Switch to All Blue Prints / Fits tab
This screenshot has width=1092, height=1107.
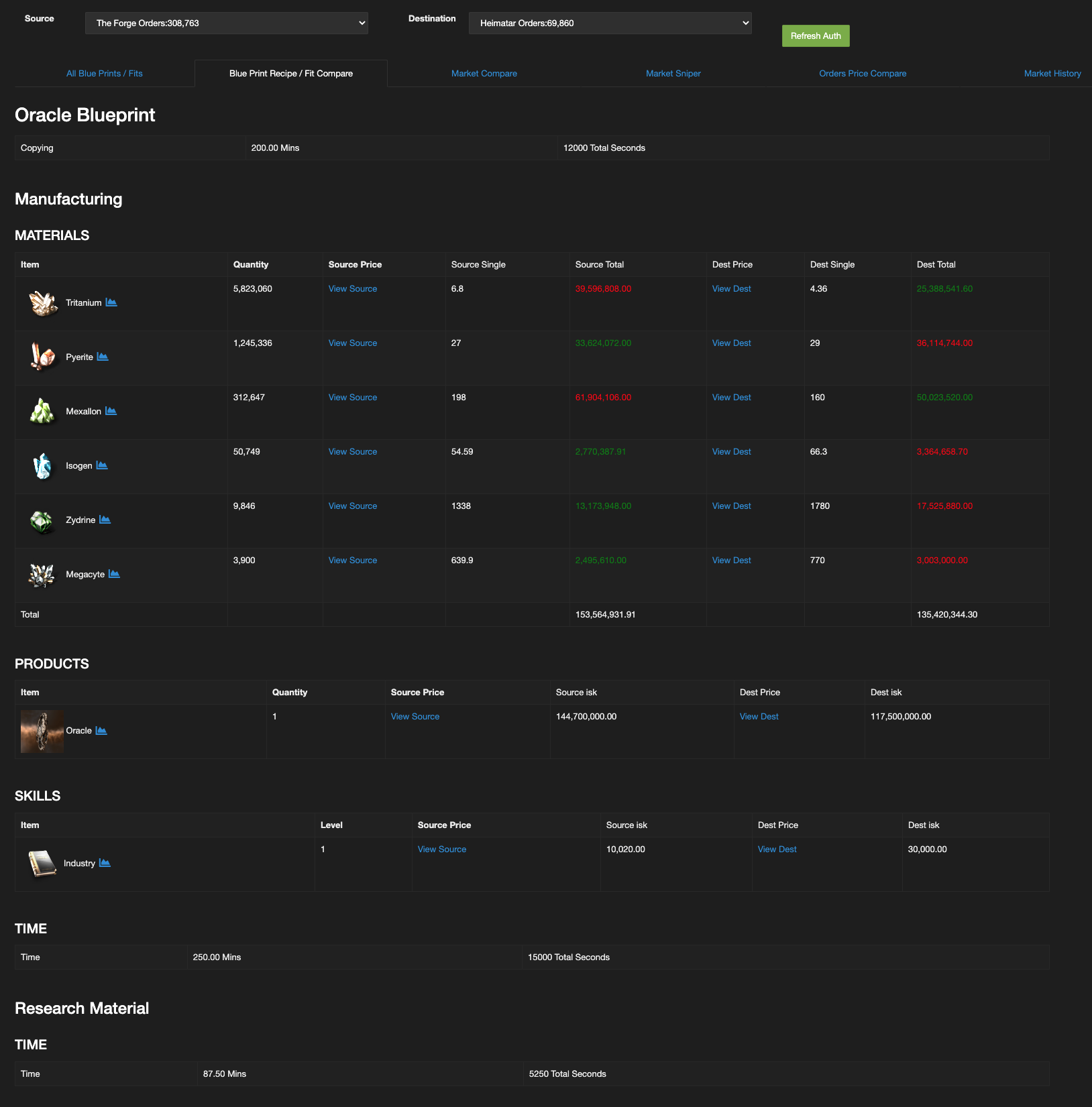click(x=105, y=74)
